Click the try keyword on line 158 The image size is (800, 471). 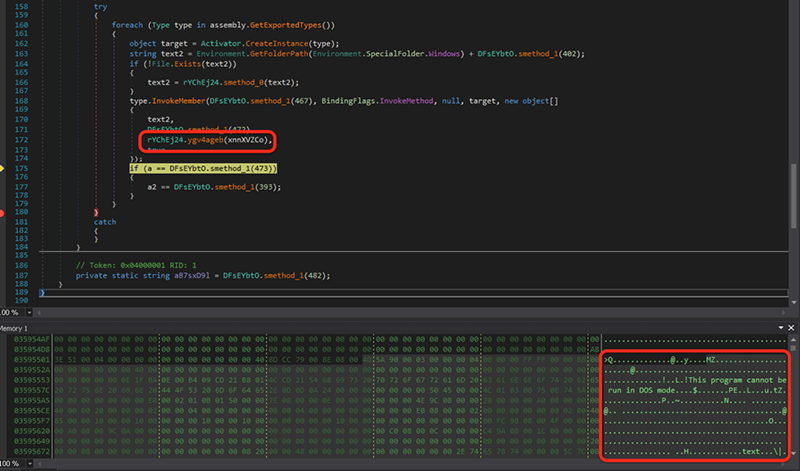101,7
